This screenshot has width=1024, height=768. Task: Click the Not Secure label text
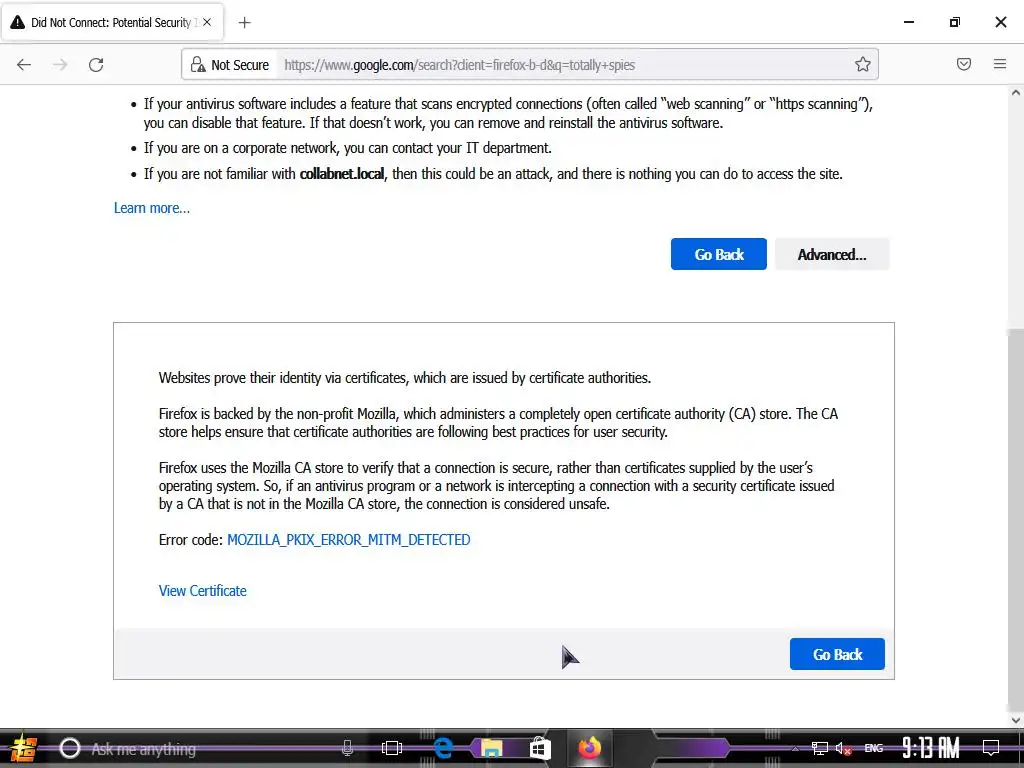240,65
